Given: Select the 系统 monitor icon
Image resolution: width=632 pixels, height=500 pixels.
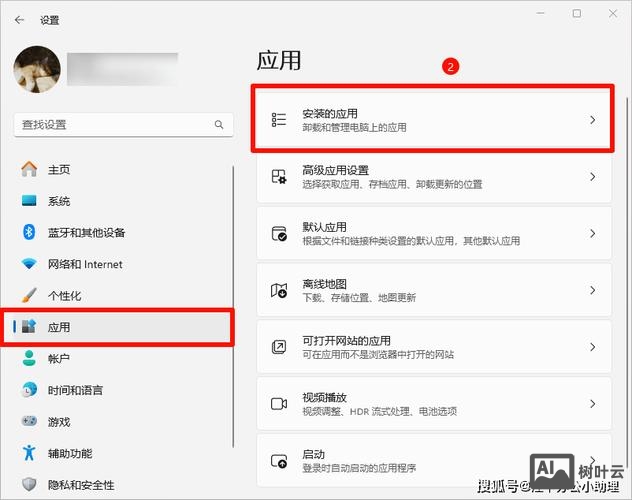Looking at the screenshot, I should [x=29, y=201].
